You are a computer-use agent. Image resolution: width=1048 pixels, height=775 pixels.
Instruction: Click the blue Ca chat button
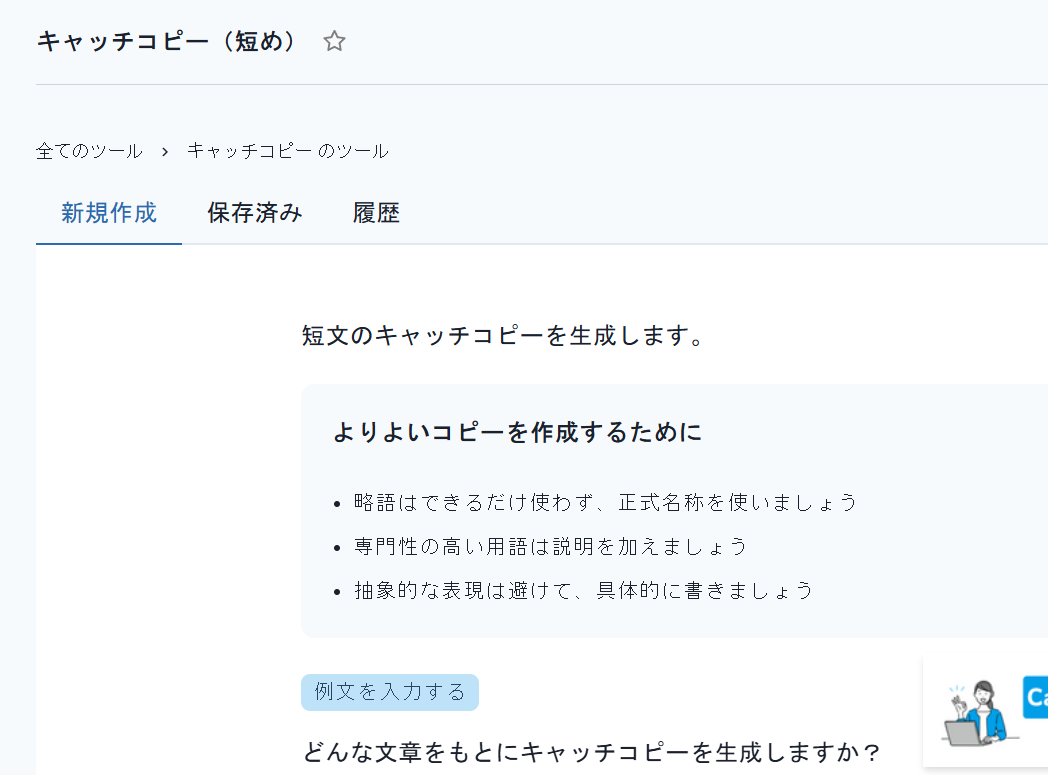click(1035, 697)
